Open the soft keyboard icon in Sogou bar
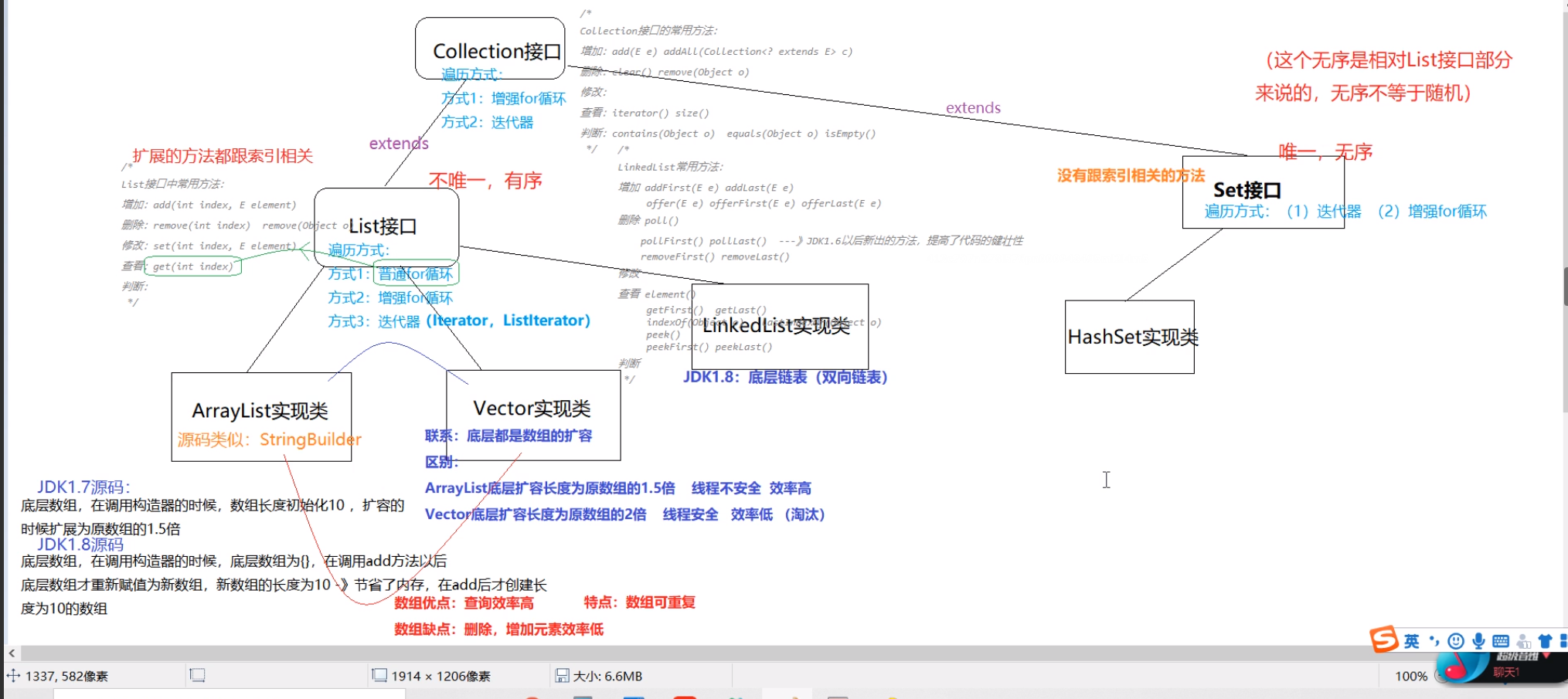This screenshot has height=699, width=1568. (x=1501, y=641)
